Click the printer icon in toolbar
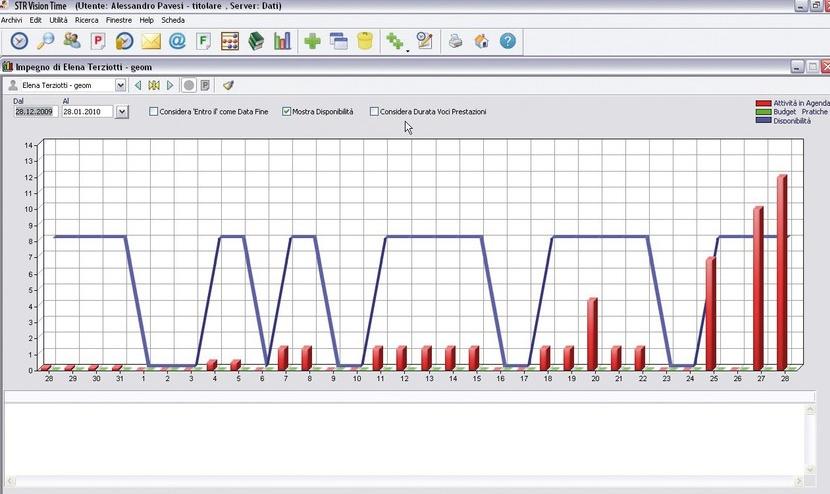 point(455,41)
